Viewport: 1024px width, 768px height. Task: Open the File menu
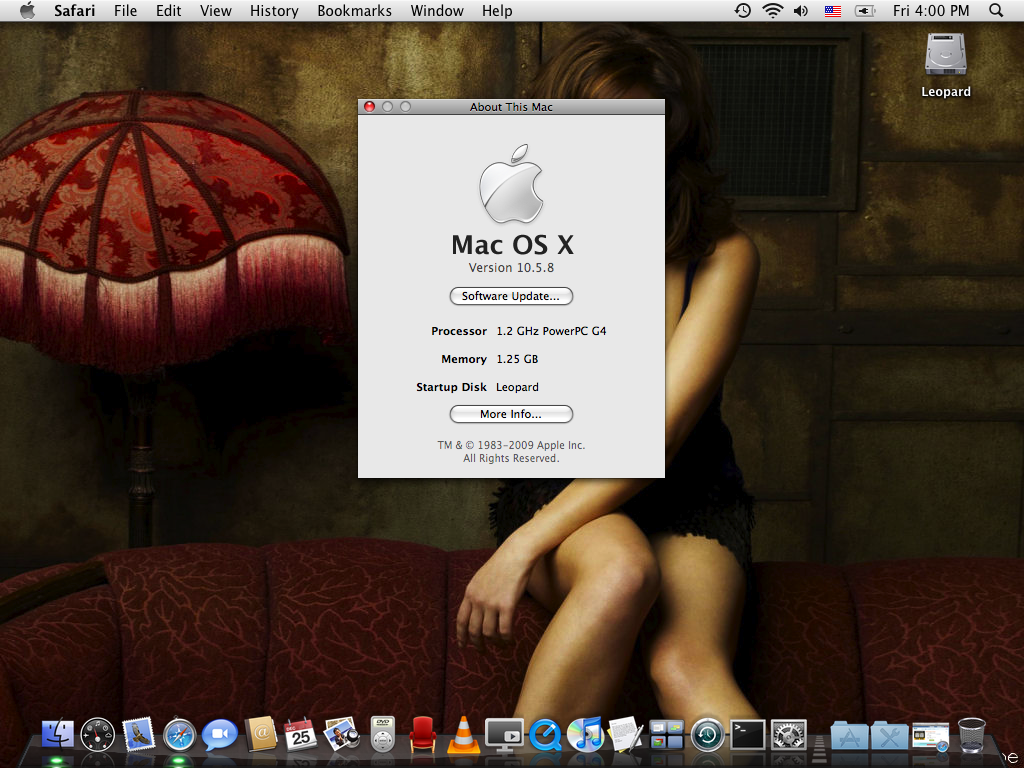pyautogui.click(x=125, y=10)
